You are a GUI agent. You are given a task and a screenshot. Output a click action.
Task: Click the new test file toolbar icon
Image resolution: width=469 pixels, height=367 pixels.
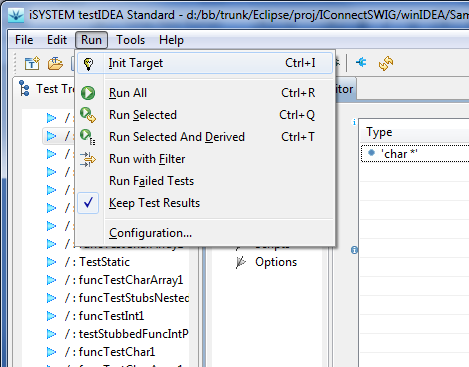coord(32,63)
